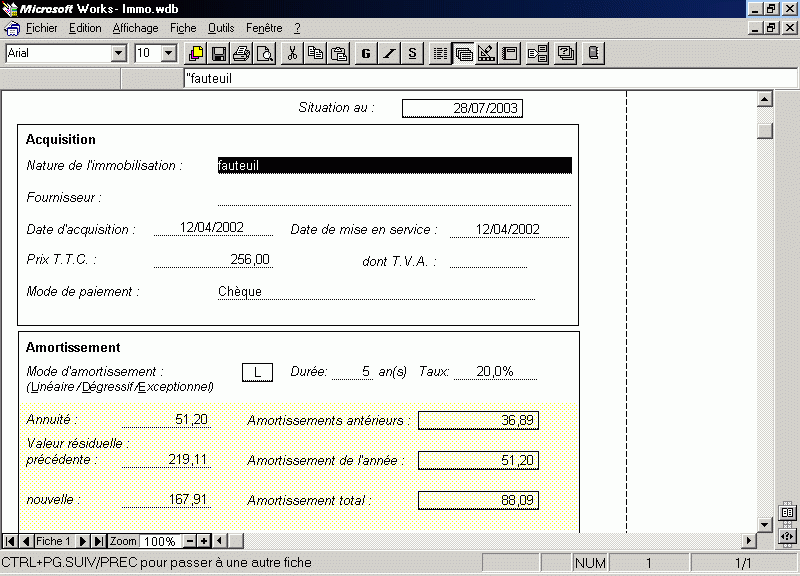Click the lower help question icon at bottom right

787,536
